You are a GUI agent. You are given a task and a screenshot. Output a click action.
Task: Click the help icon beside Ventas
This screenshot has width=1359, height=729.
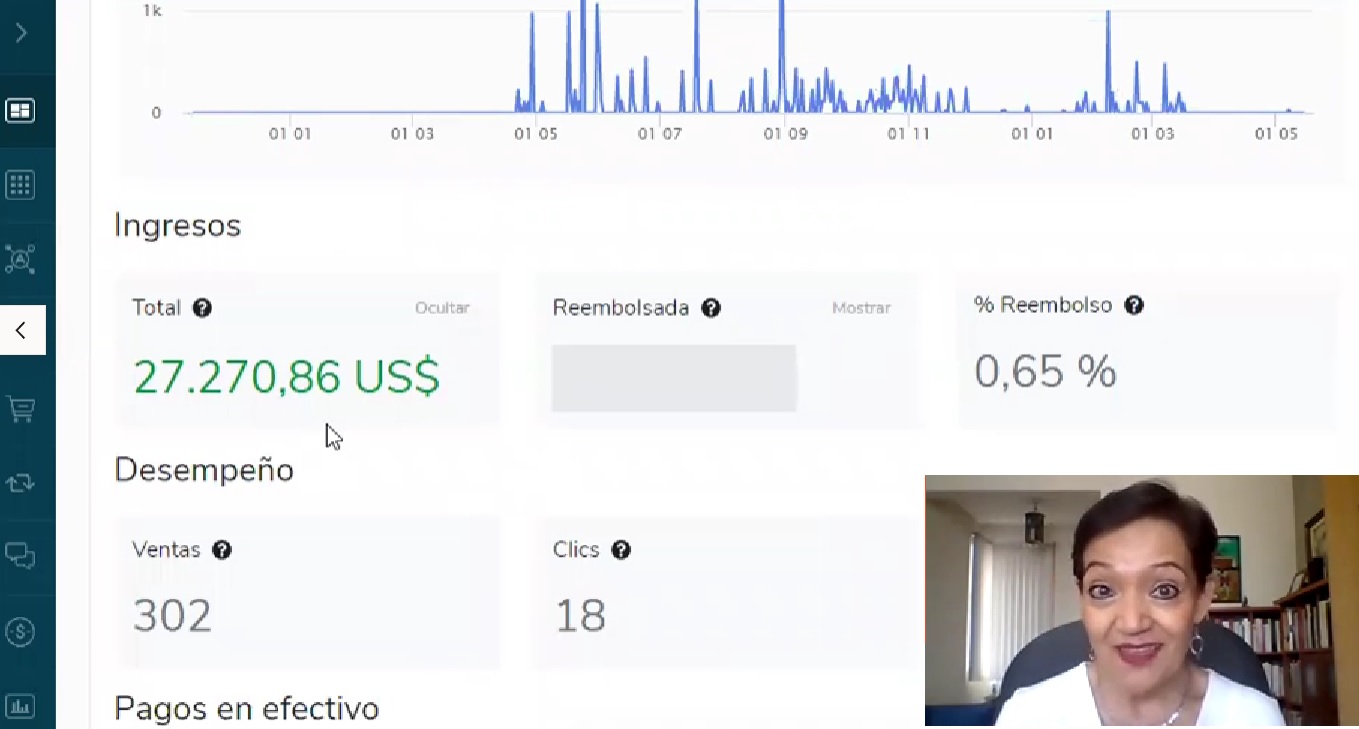pos(222,550)
